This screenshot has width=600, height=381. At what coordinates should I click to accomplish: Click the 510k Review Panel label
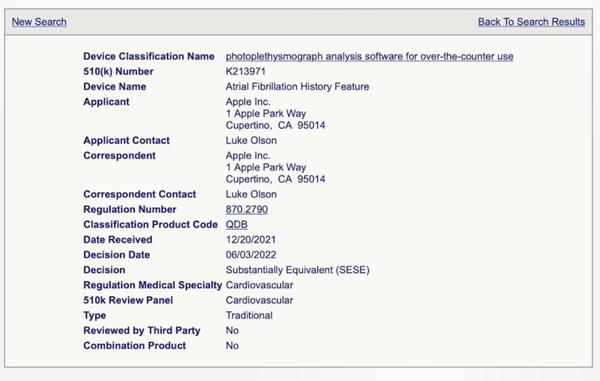128,300
